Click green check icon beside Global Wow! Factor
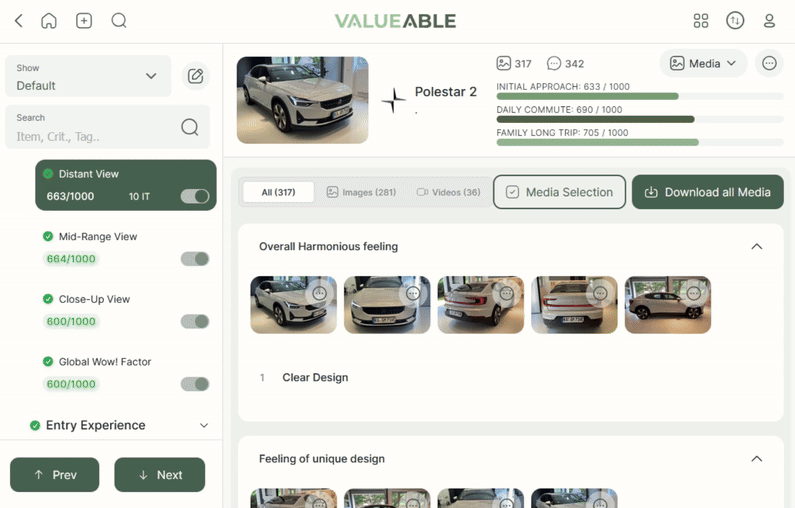The image size is (795, 508). click(x=48, y=361)
